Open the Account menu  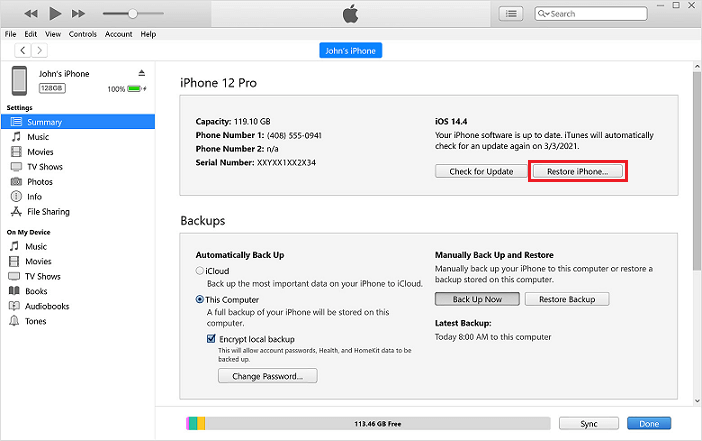pyautogui.click(x=118, y=34)
